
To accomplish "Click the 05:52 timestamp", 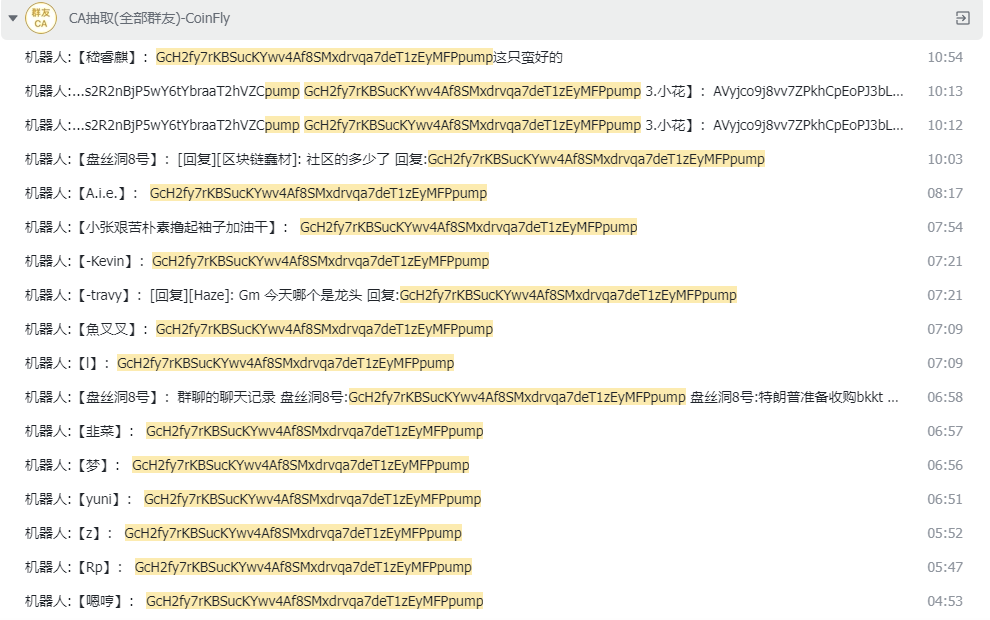I will (945, 534).
